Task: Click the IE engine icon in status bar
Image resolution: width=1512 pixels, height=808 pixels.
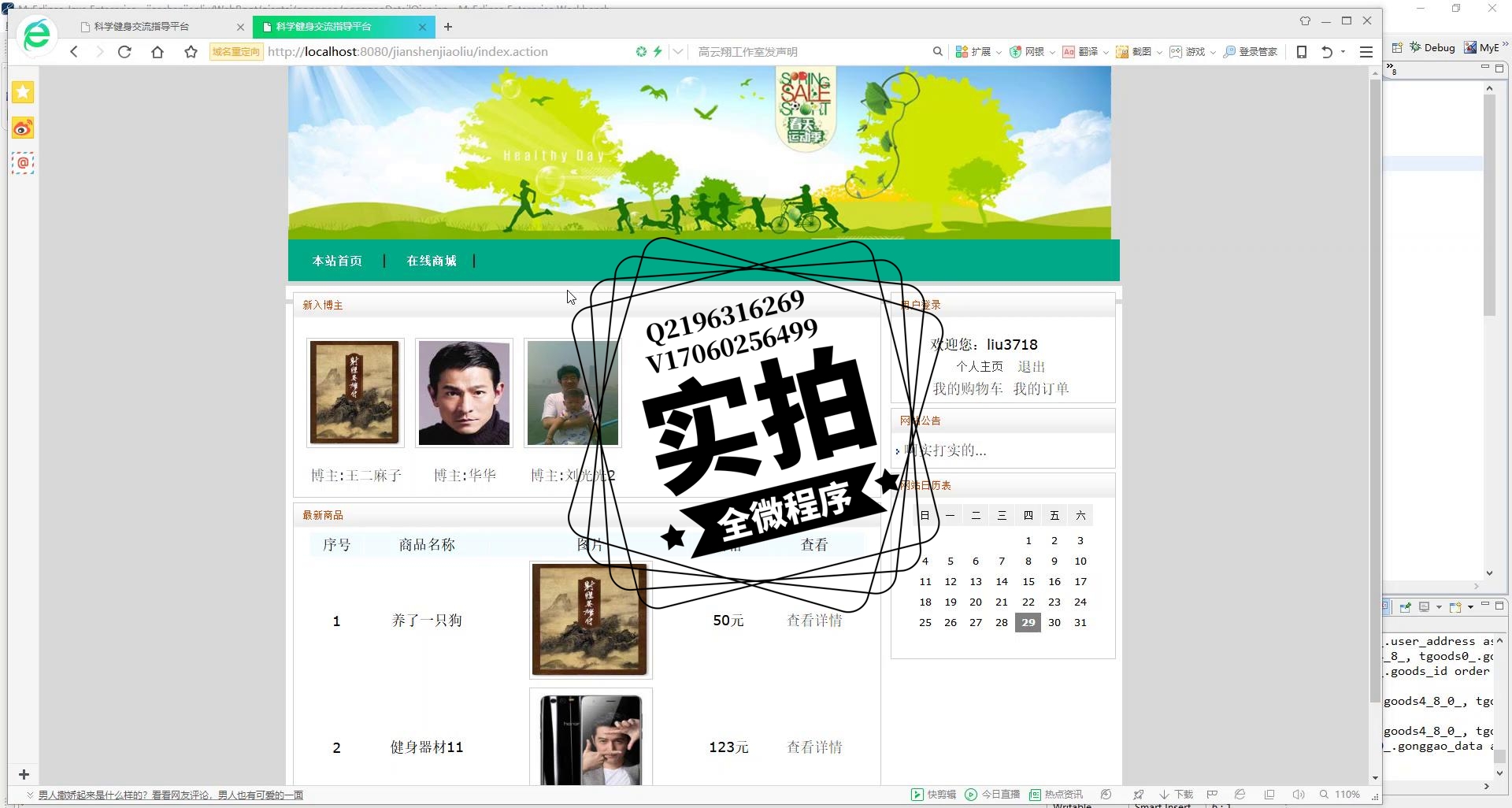Action: (1240, 795)
